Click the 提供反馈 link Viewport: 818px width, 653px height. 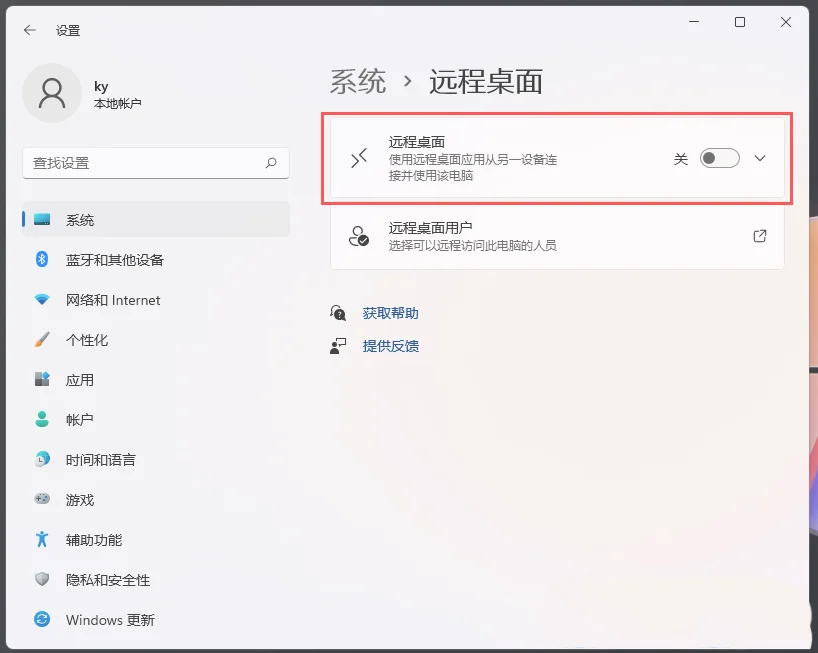click(390, 346)
